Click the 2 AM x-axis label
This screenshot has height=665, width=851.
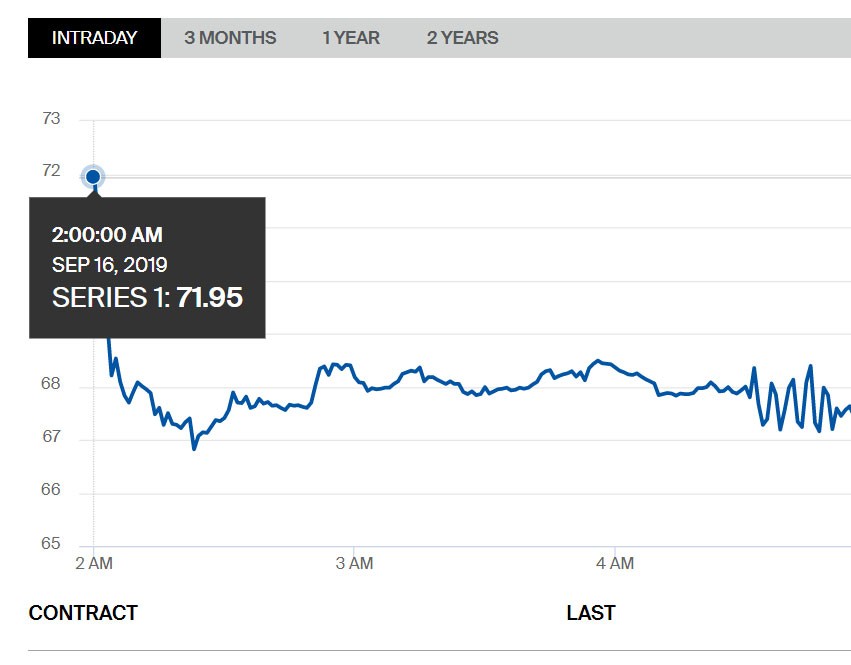[x=93, y=563]
